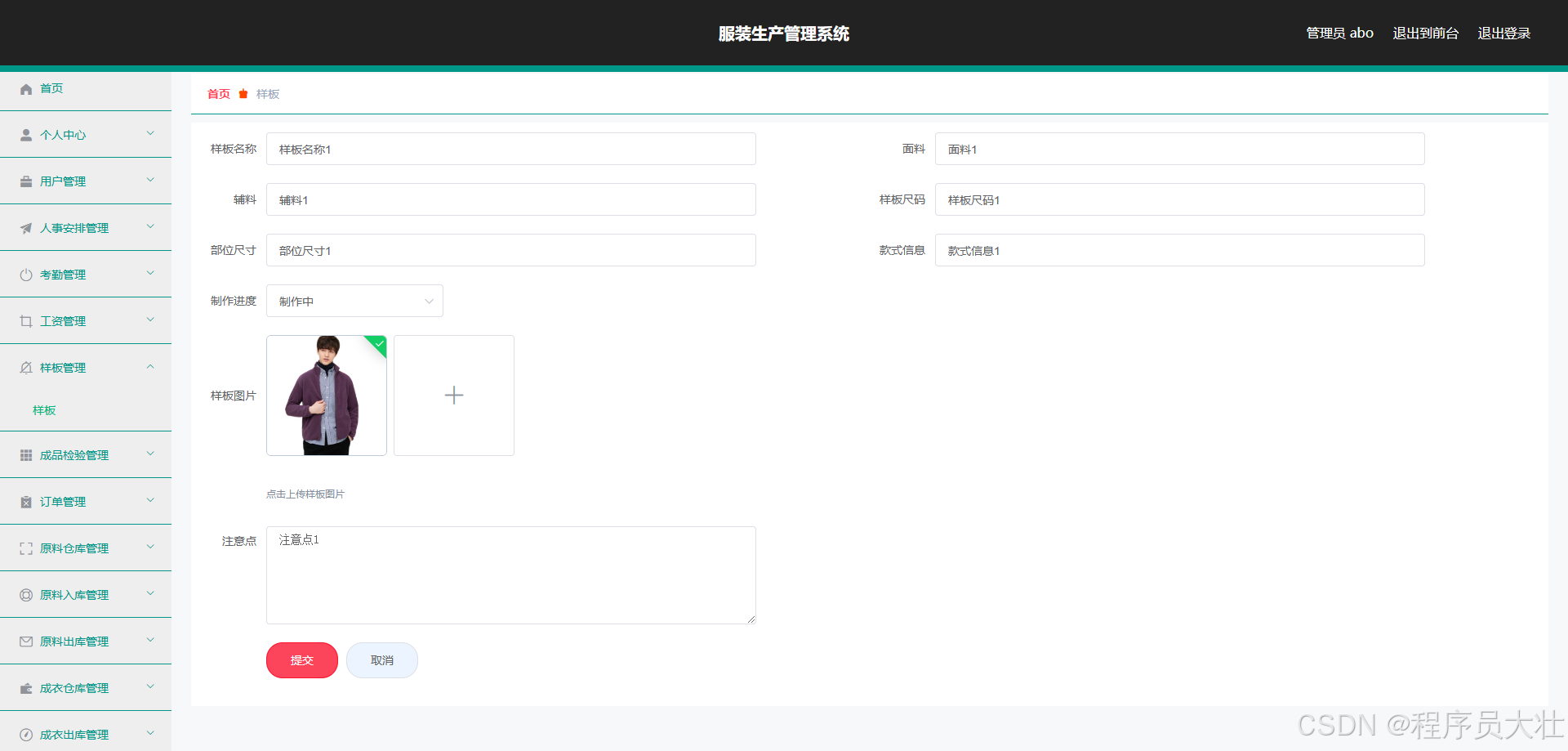The width and height of the screenshot is (1568, 751).
Task: Click the 取消 cancel button
Action: [x=381, y=660]
